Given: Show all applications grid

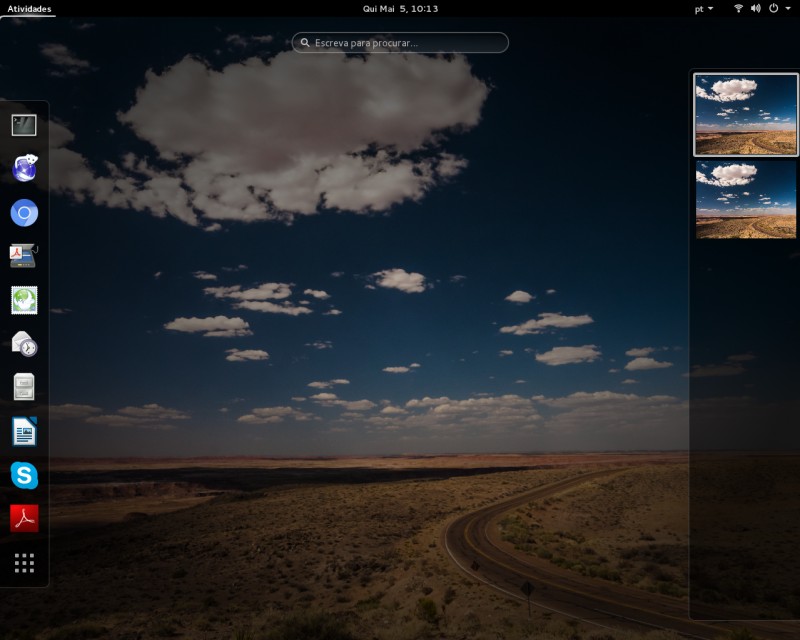Looking at the screenshot, I should pos(24,563).
